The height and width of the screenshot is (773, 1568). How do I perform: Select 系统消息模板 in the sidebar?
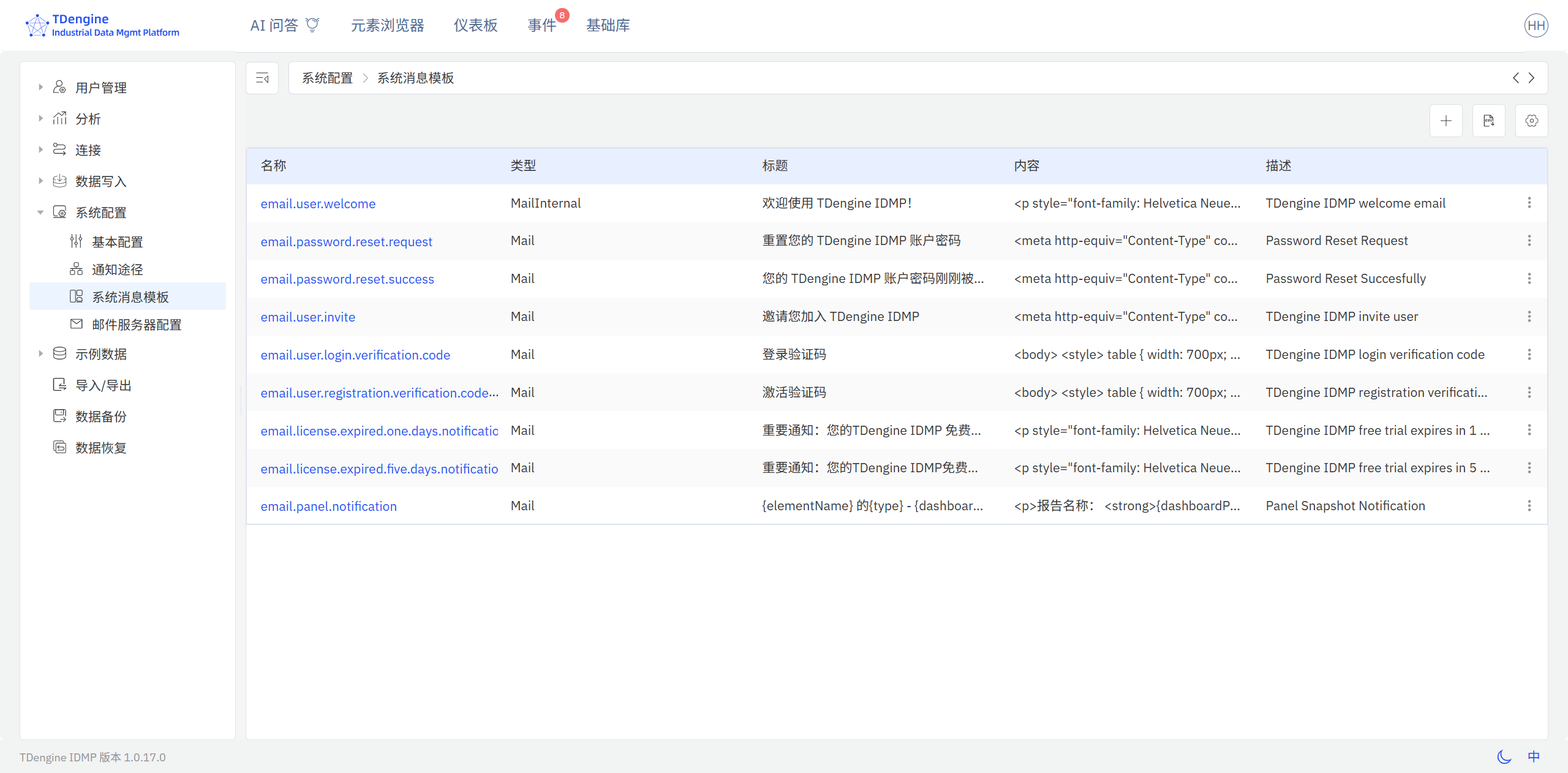[x=127, y=297]
